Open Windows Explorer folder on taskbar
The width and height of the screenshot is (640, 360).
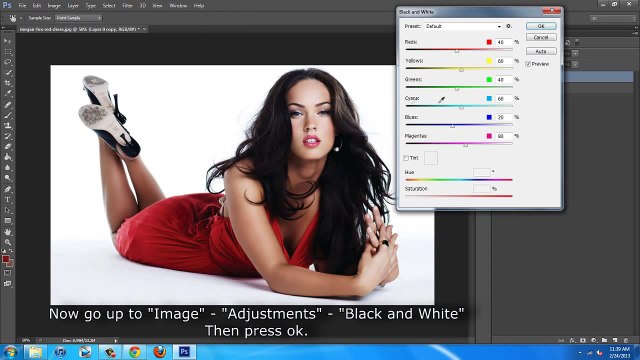click(x=36, y=352)
